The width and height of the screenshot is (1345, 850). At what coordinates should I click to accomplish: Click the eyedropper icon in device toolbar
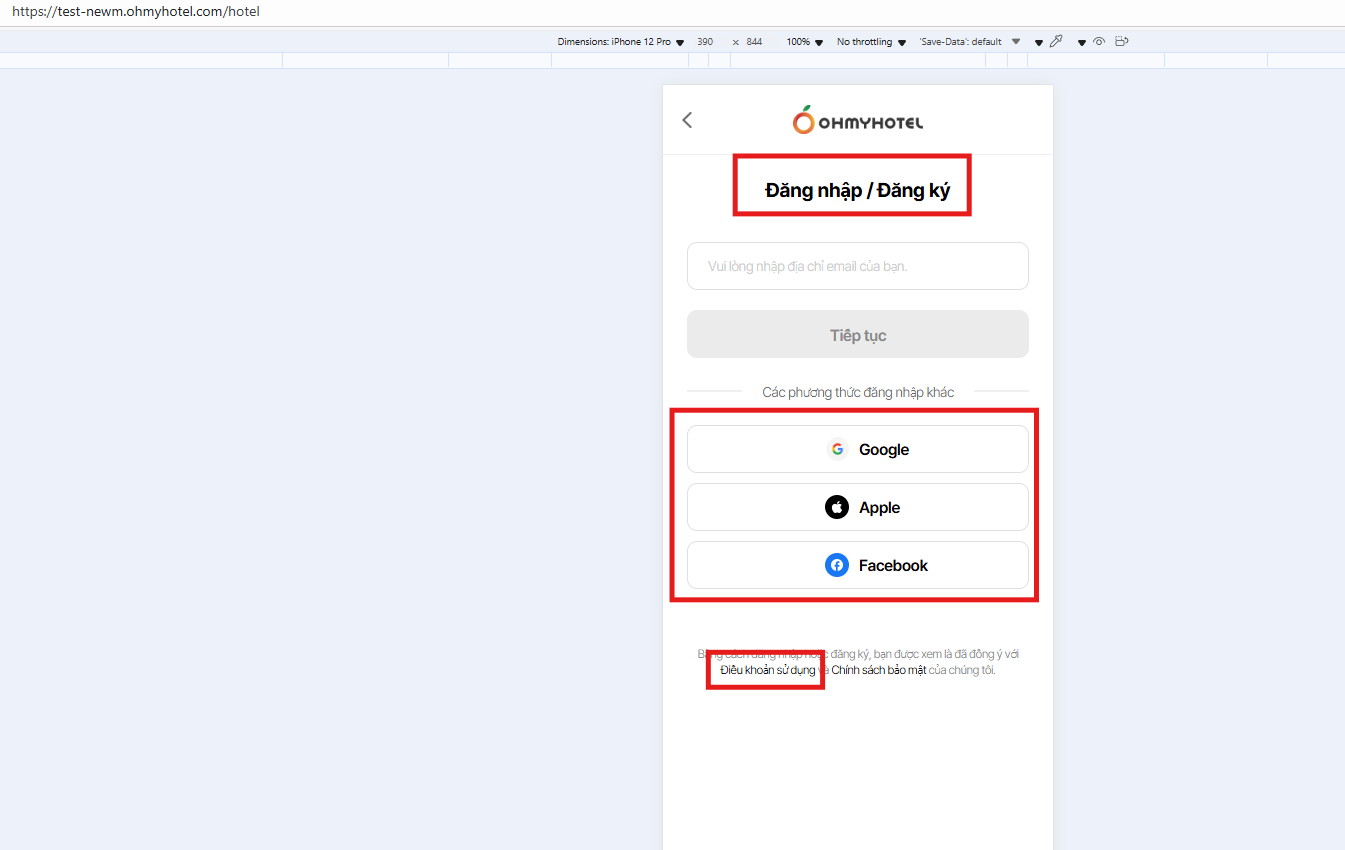[x=1056, y=42]
